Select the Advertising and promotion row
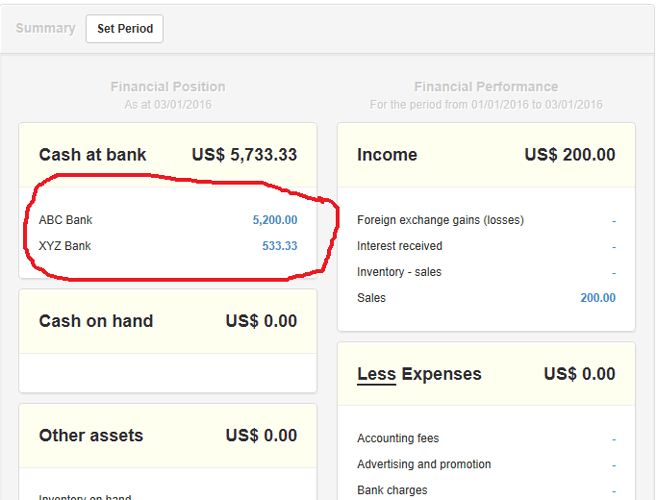Screen dimensions: 656x500 424,464
